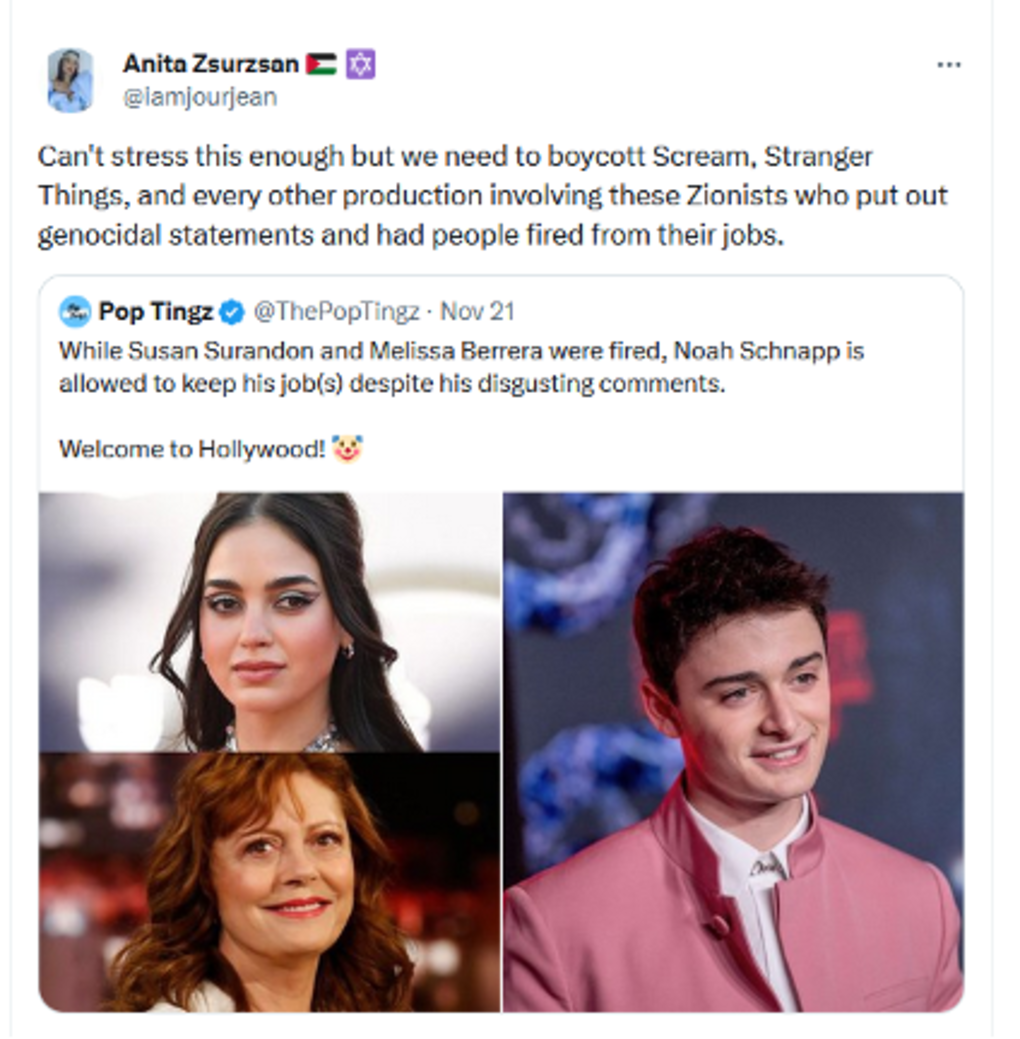
Task: Click the @ThePopTingz handle
Action: click(x=336, y=312)
